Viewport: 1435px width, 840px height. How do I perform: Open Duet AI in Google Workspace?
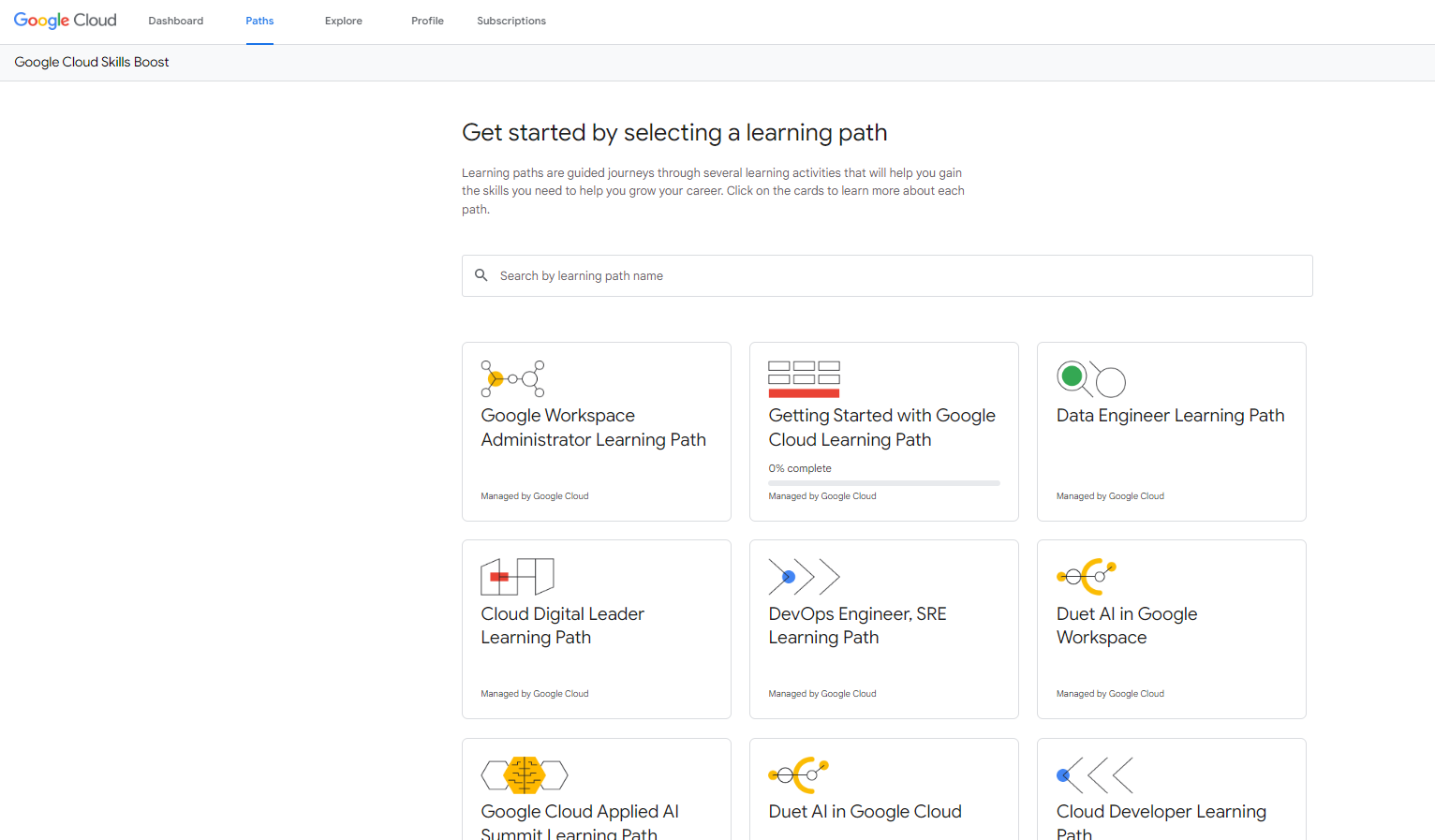pyautogui.click(x=1172, y=629)
